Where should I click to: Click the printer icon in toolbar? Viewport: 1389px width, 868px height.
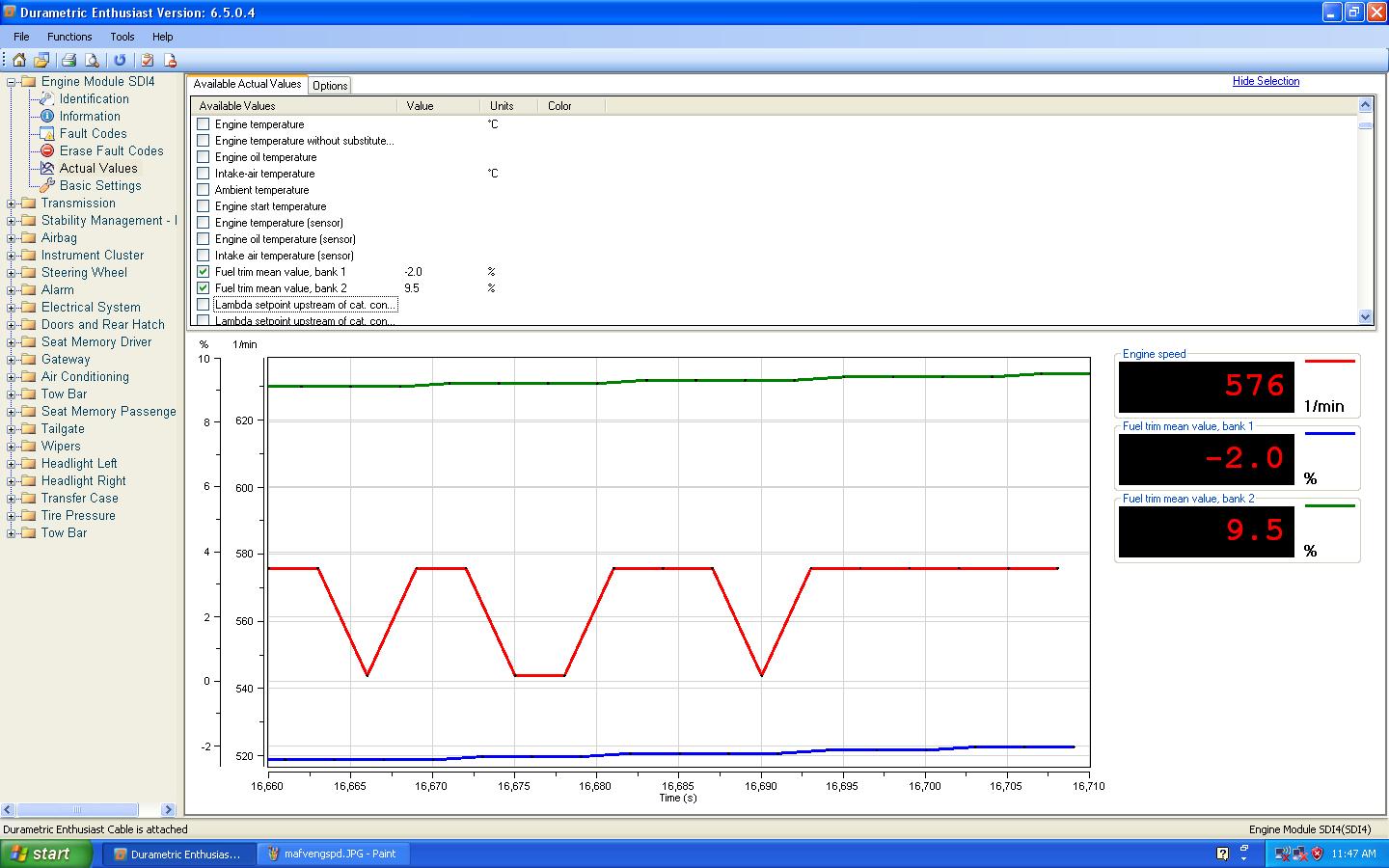[68, 60]
